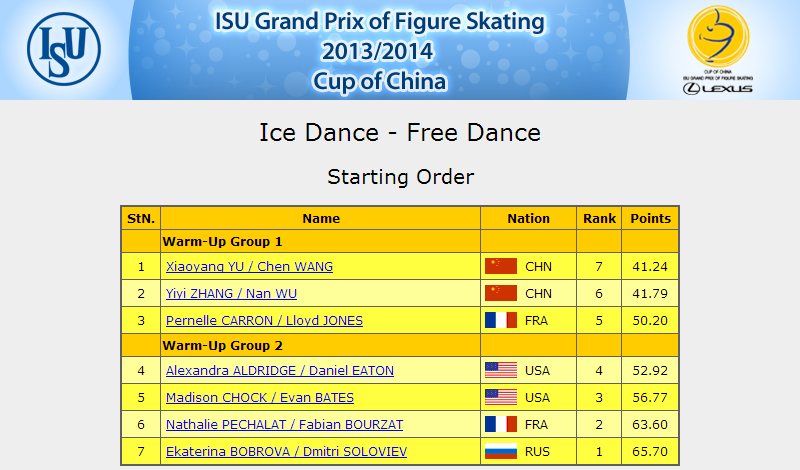Click the USA flag beside Alexandra ALDRIDGE
This screenshot has height=470, width=800.
501,370
